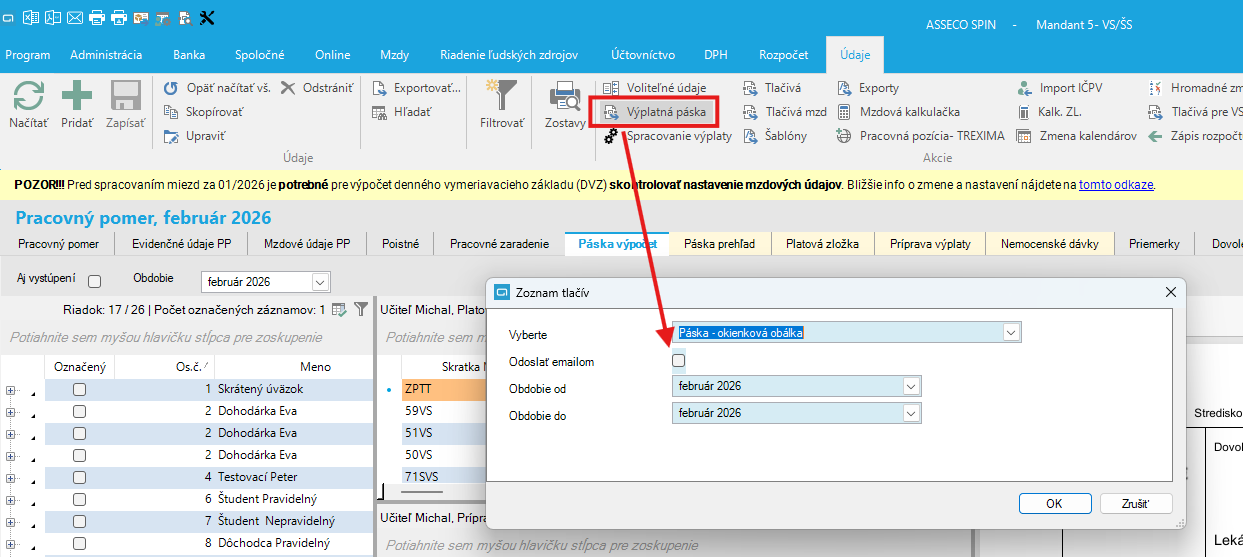Open Zostavy printer reports icon

565,97
